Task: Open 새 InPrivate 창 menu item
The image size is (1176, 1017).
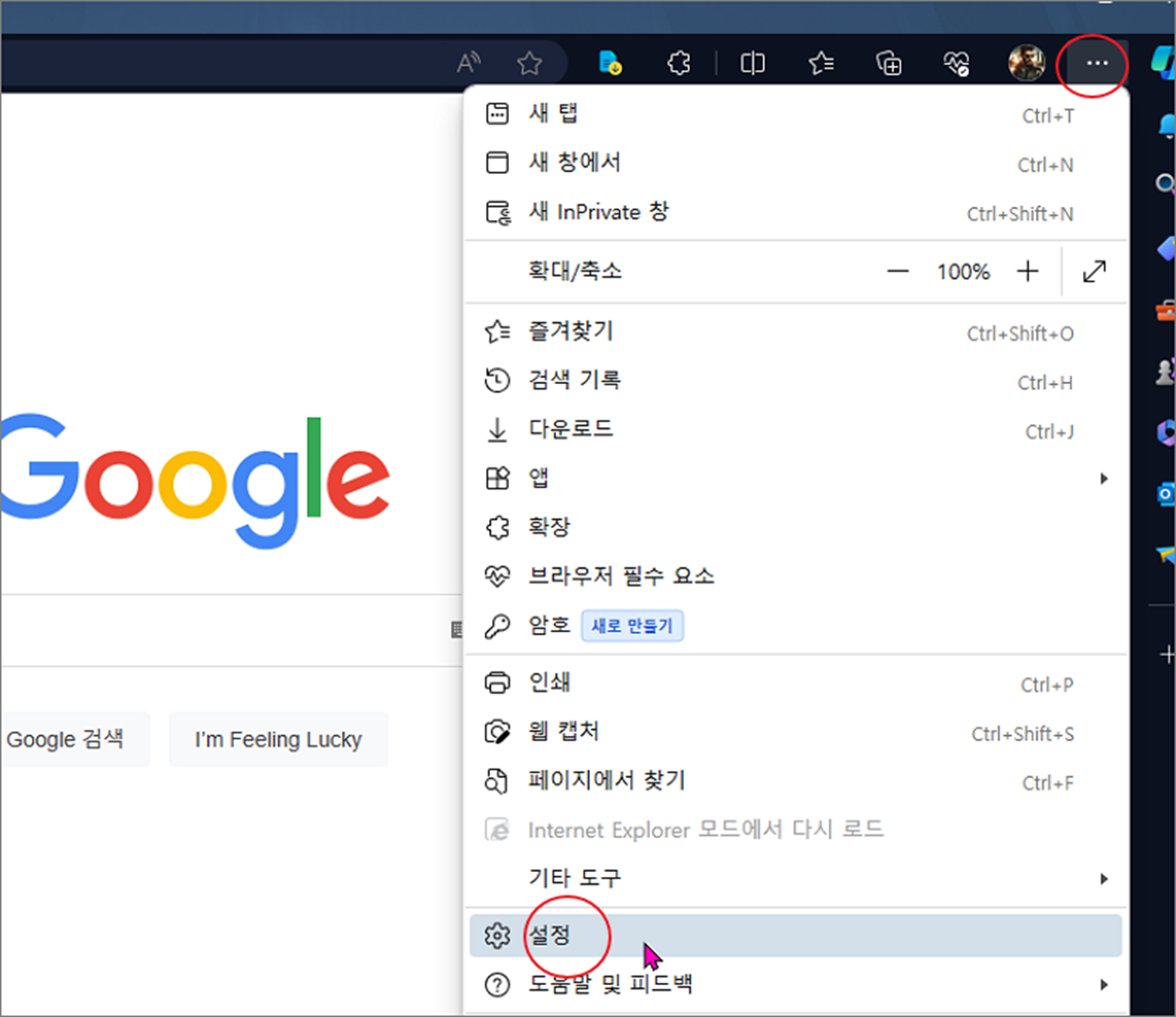Action: coord(796,212)
